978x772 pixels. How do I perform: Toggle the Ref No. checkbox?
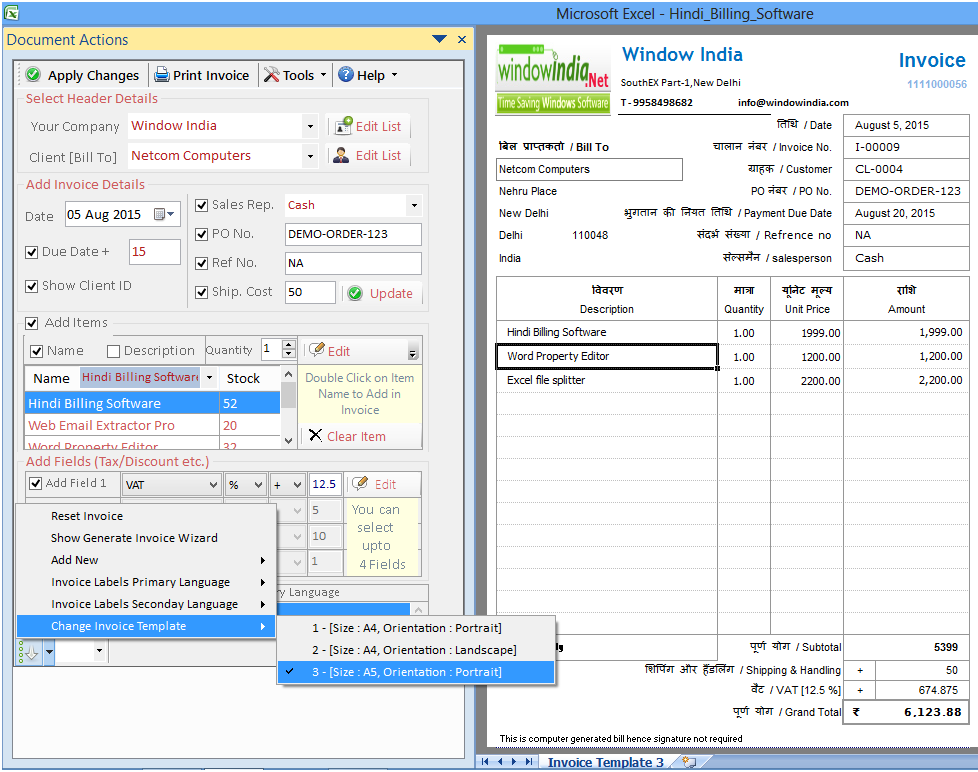(x=201, y=263)
